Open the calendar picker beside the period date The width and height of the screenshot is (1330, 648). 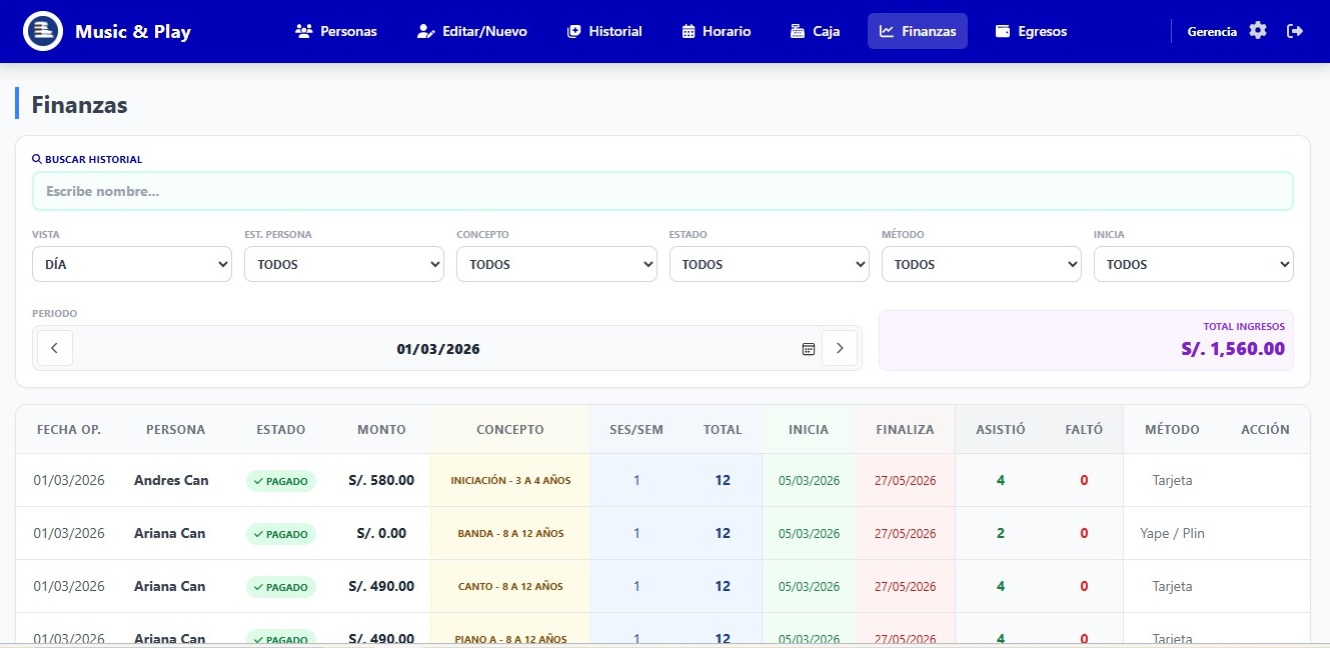coord(808,348)
